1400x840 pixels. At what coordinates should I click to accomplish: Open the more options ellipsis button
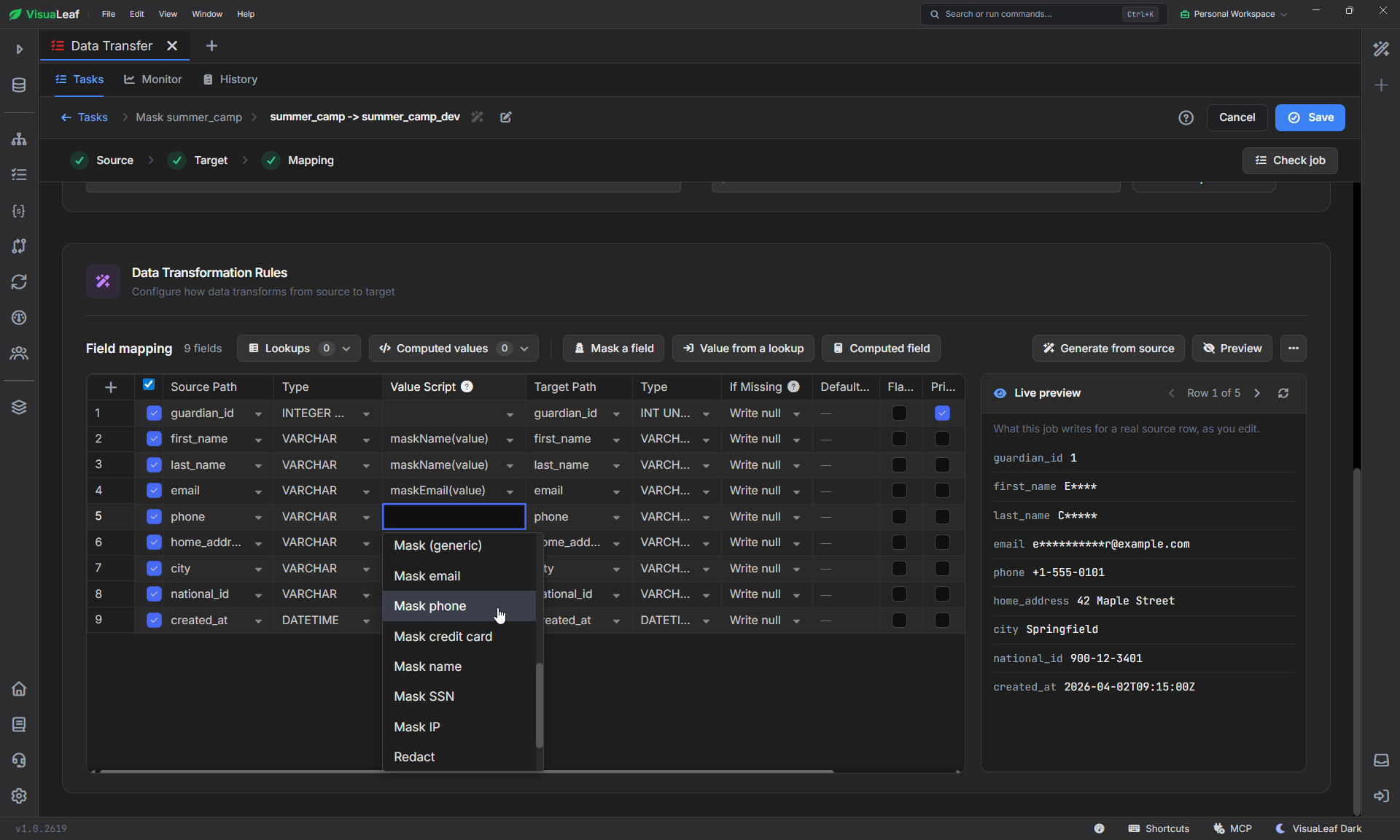pyautogui.click(x=1293, y=349)
